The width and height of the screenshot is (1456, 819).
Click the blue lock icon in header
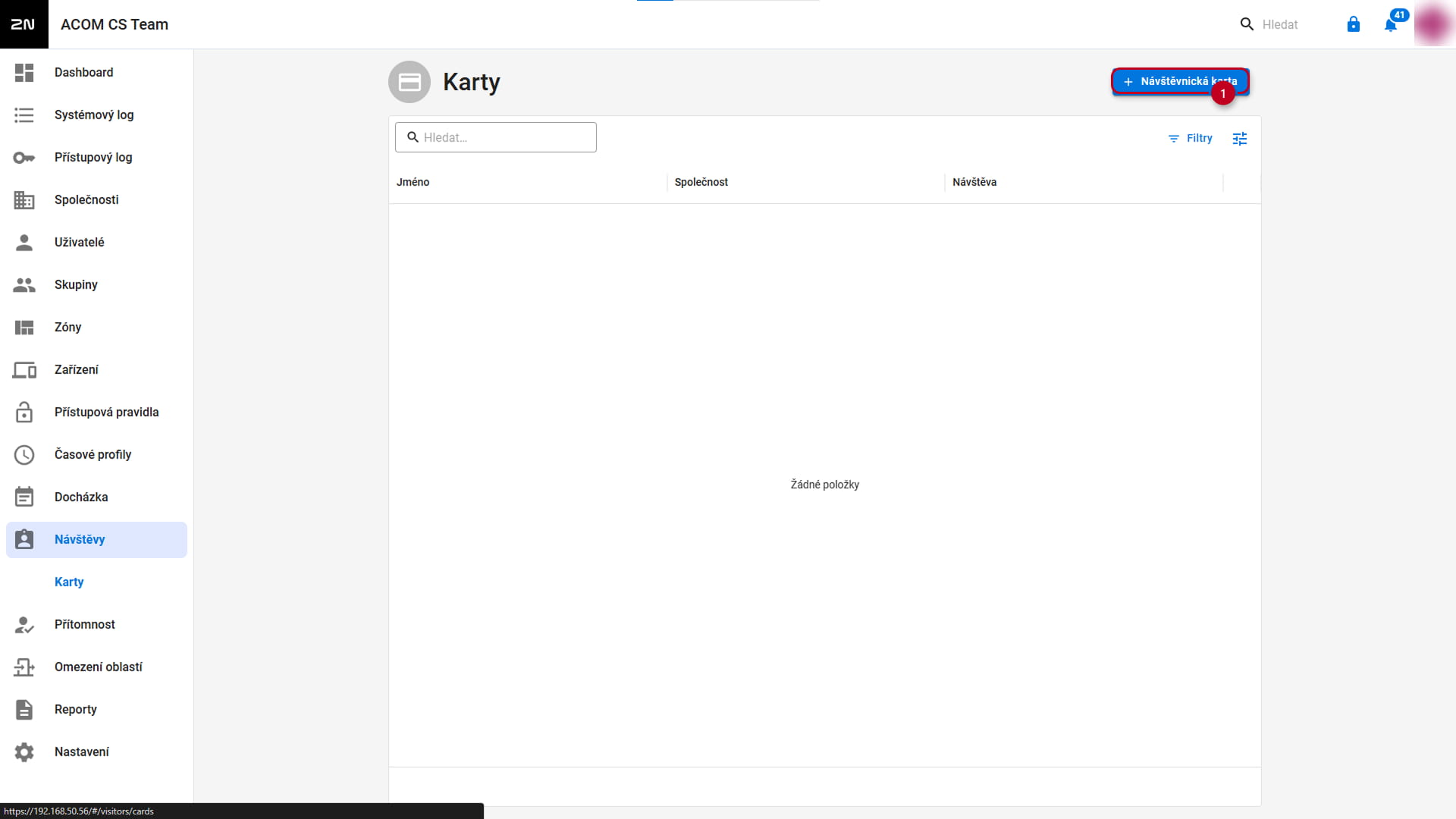(1354, 24)
